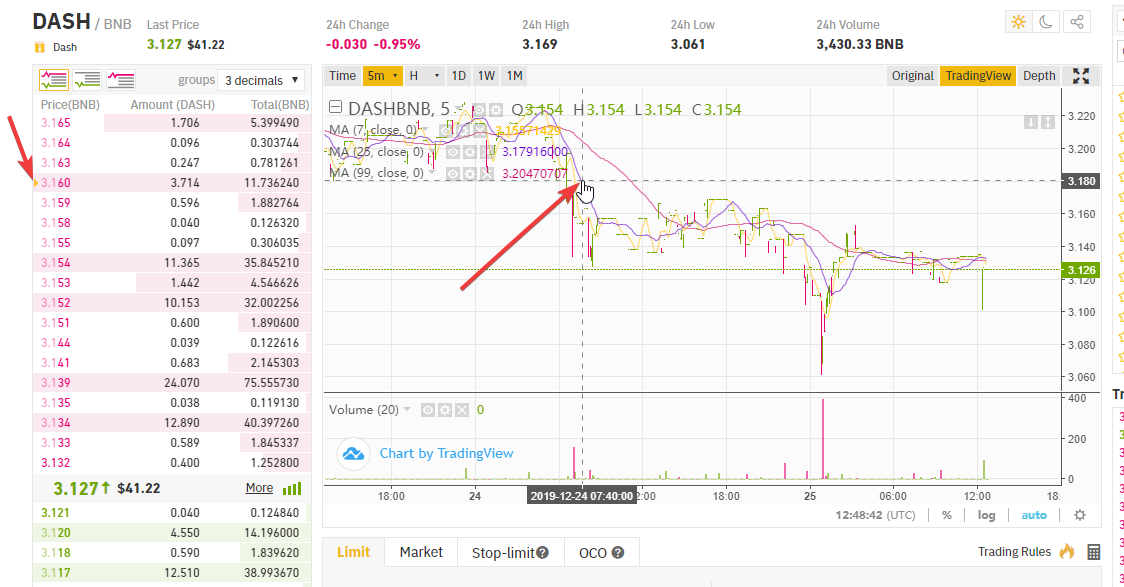1124x587 pixels.
Task: Expand the H hour interval dropdown
Action: (x=423, y=76)
